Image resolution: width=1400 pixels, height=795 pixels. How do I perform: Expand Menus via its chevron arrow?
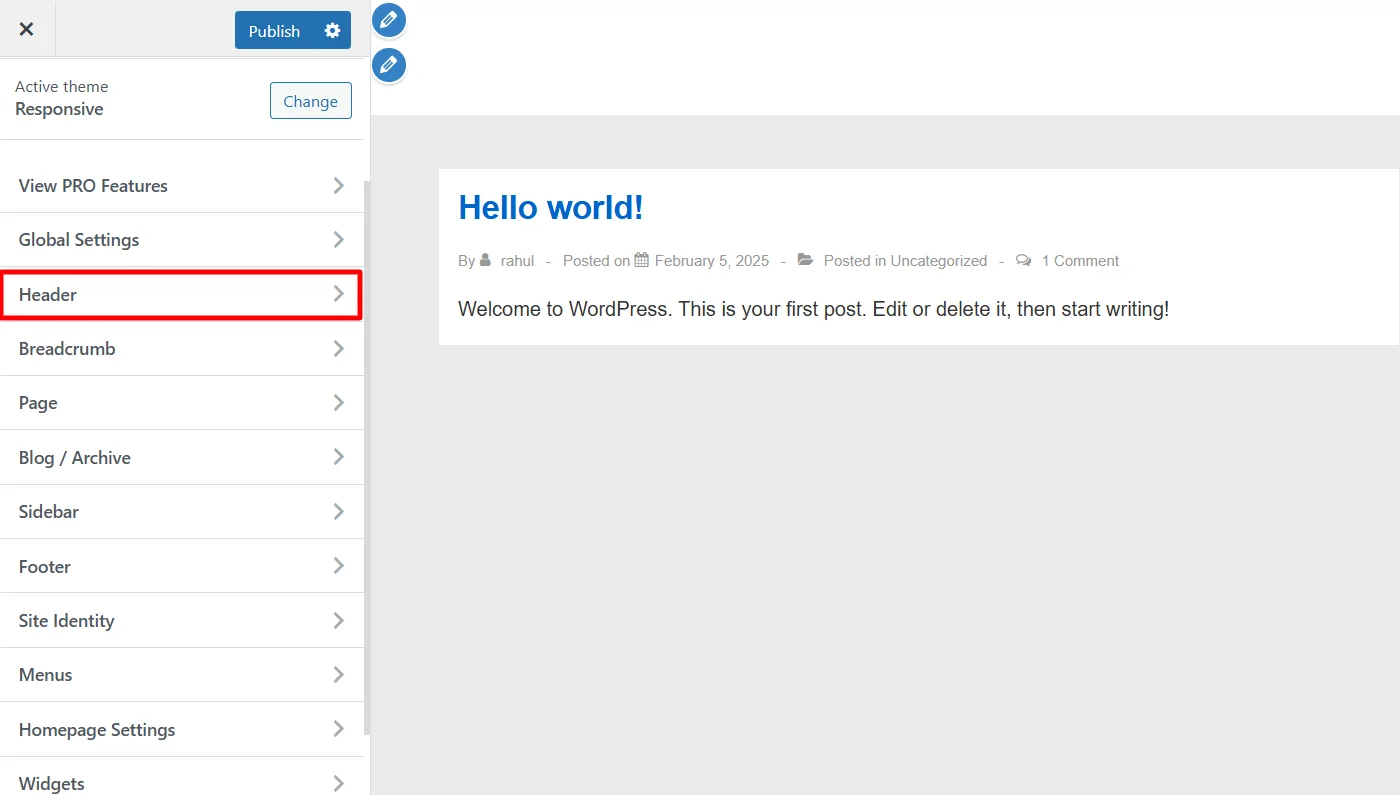pos(339,675)
